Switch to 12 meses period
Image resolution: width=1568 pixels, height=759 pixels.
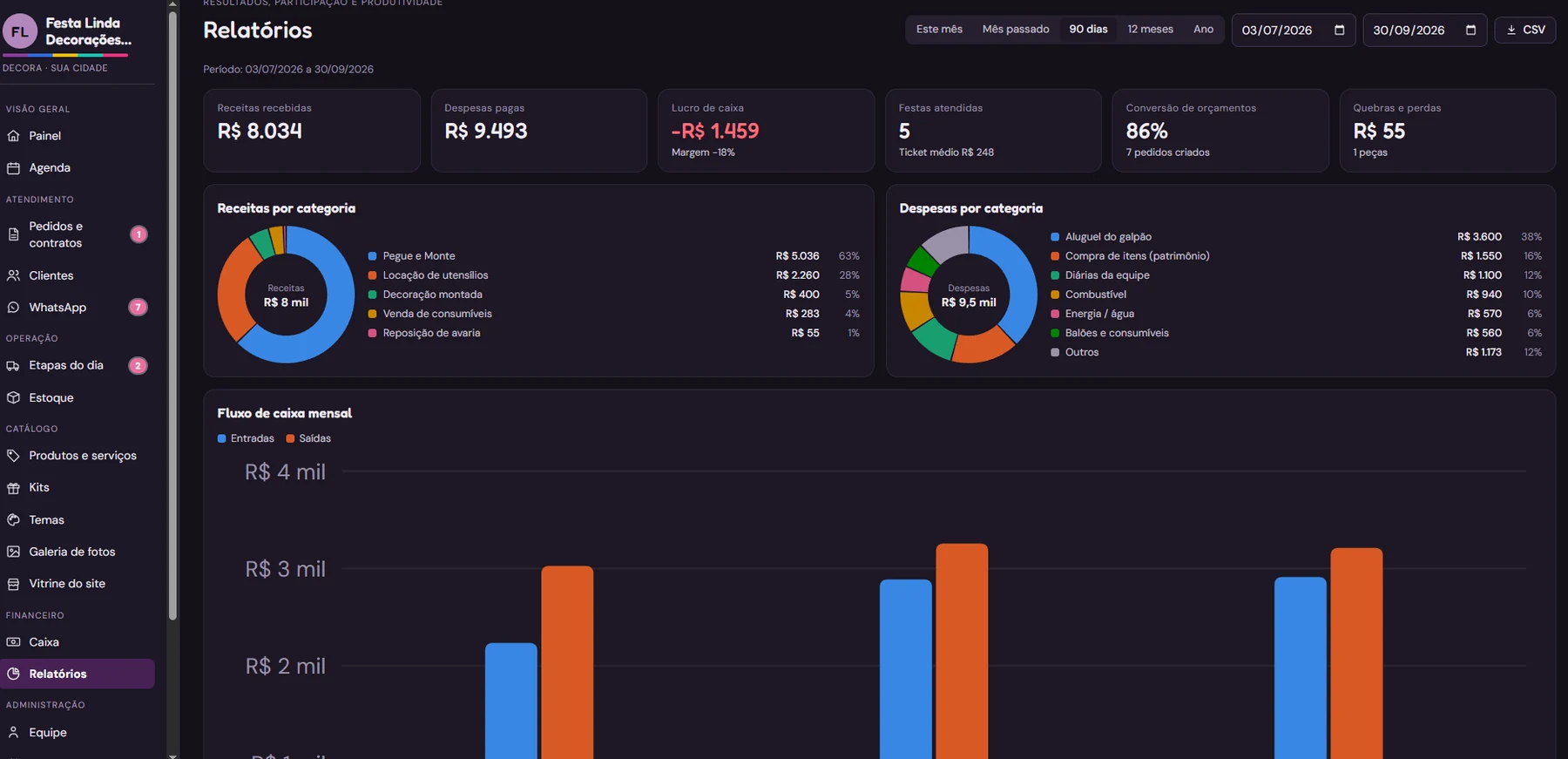coord(1151,30)
